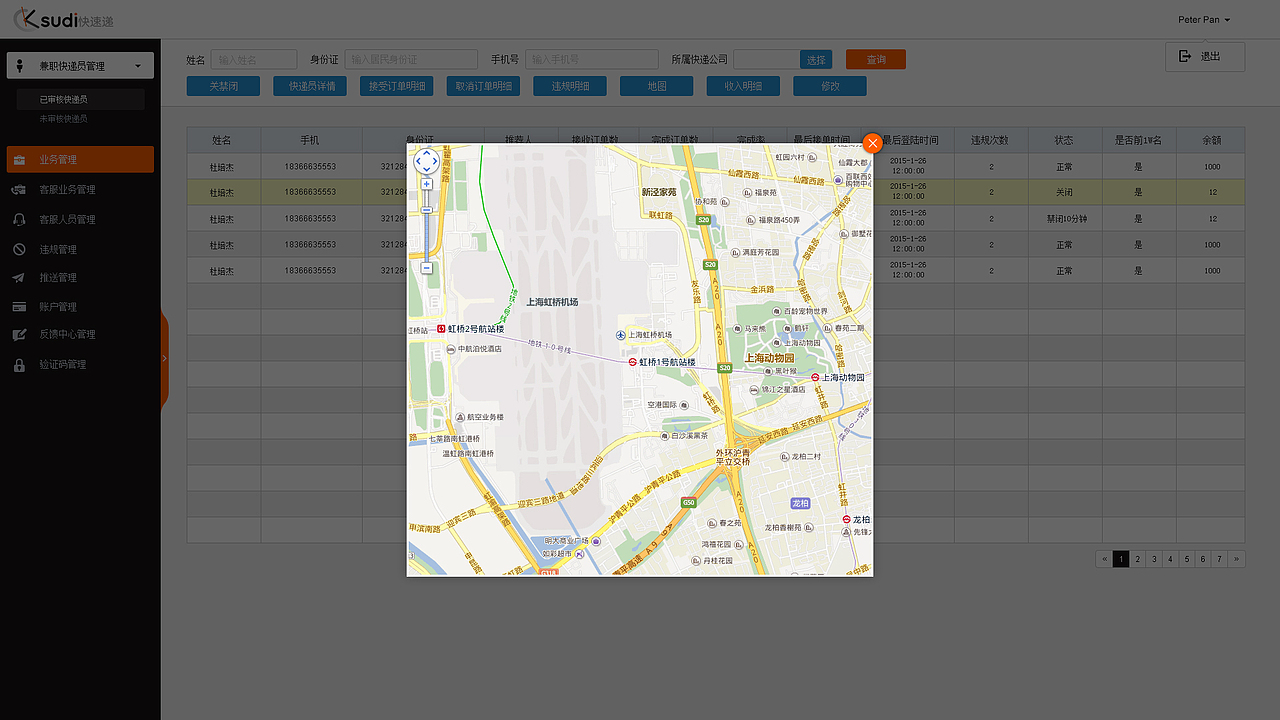Click the Ksudi 快速递 logo

(x=65, y=19)
